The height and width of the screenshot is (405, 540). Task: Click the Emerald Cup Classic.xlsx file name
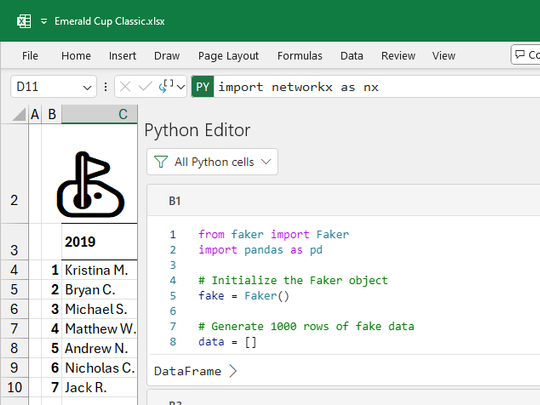[110, 21]
